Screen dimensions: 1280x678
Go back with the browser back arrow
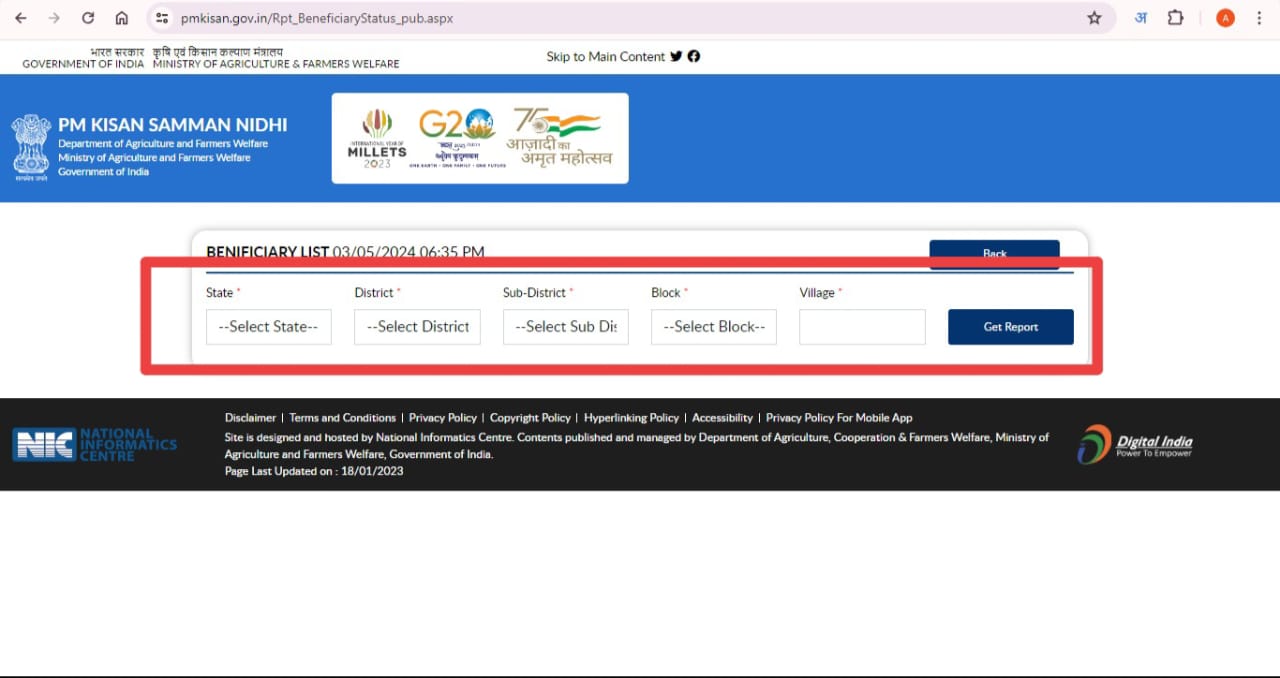(21, 18)
